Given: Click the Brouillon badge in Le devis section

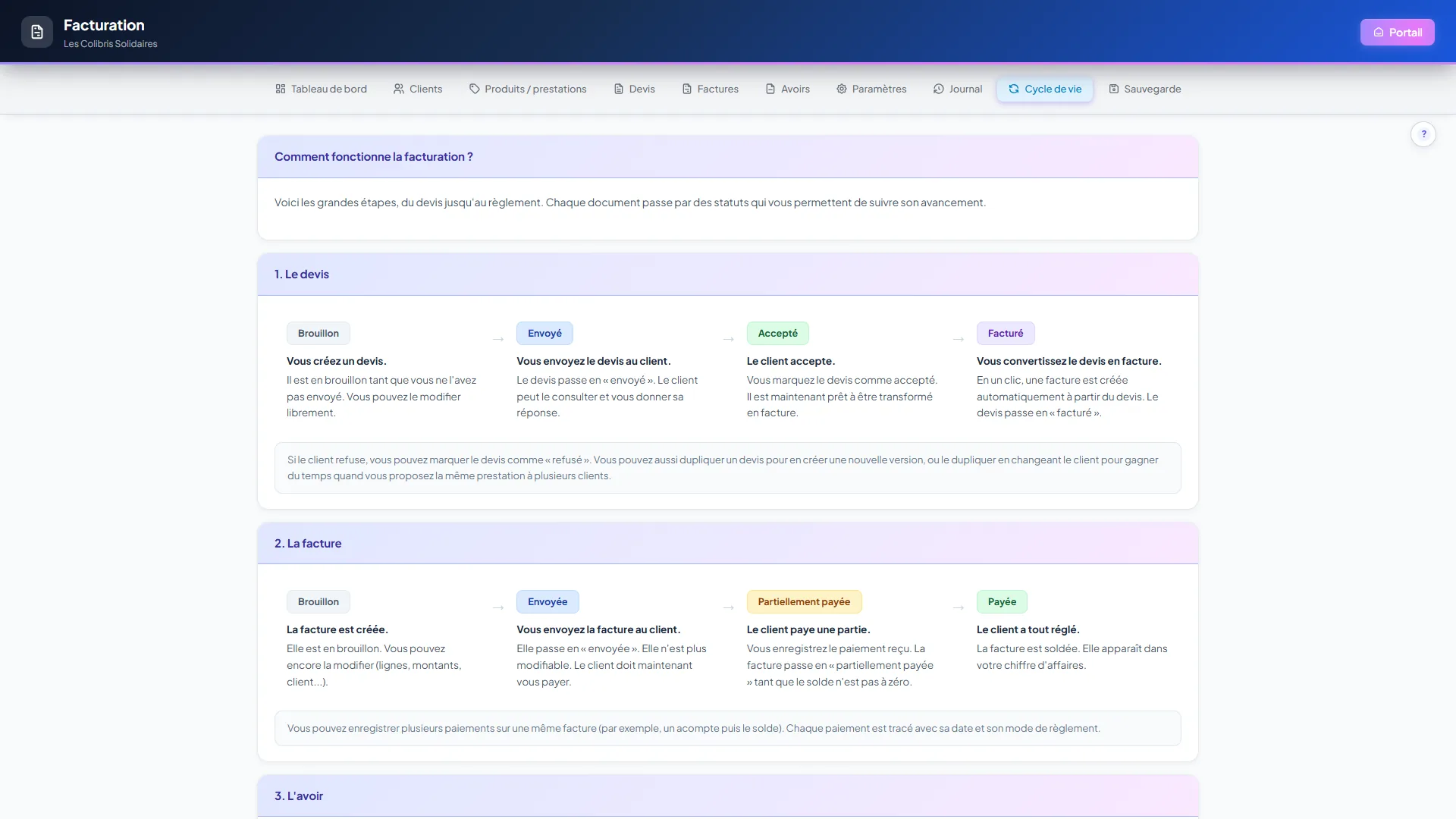Looking at the screenshot, I should pyautogui.click(x=318, y=333).
